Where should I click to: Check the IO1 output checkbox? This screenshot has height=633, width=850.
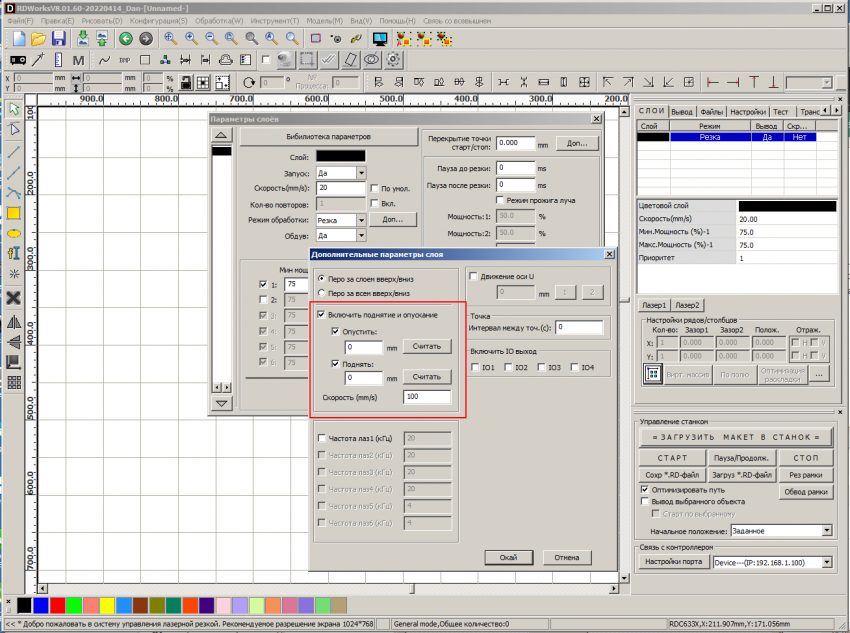click(473, 367)
